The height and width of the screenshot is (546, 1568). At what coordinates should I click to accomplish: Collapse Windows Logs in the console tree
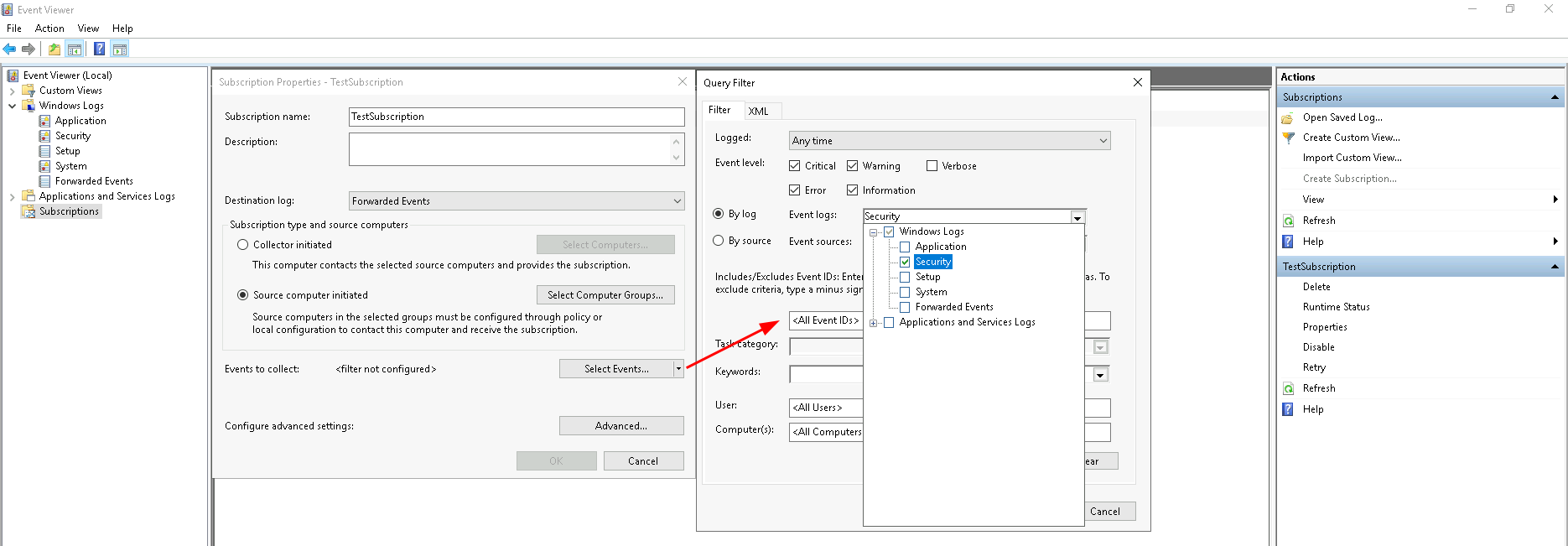point(12,106)
